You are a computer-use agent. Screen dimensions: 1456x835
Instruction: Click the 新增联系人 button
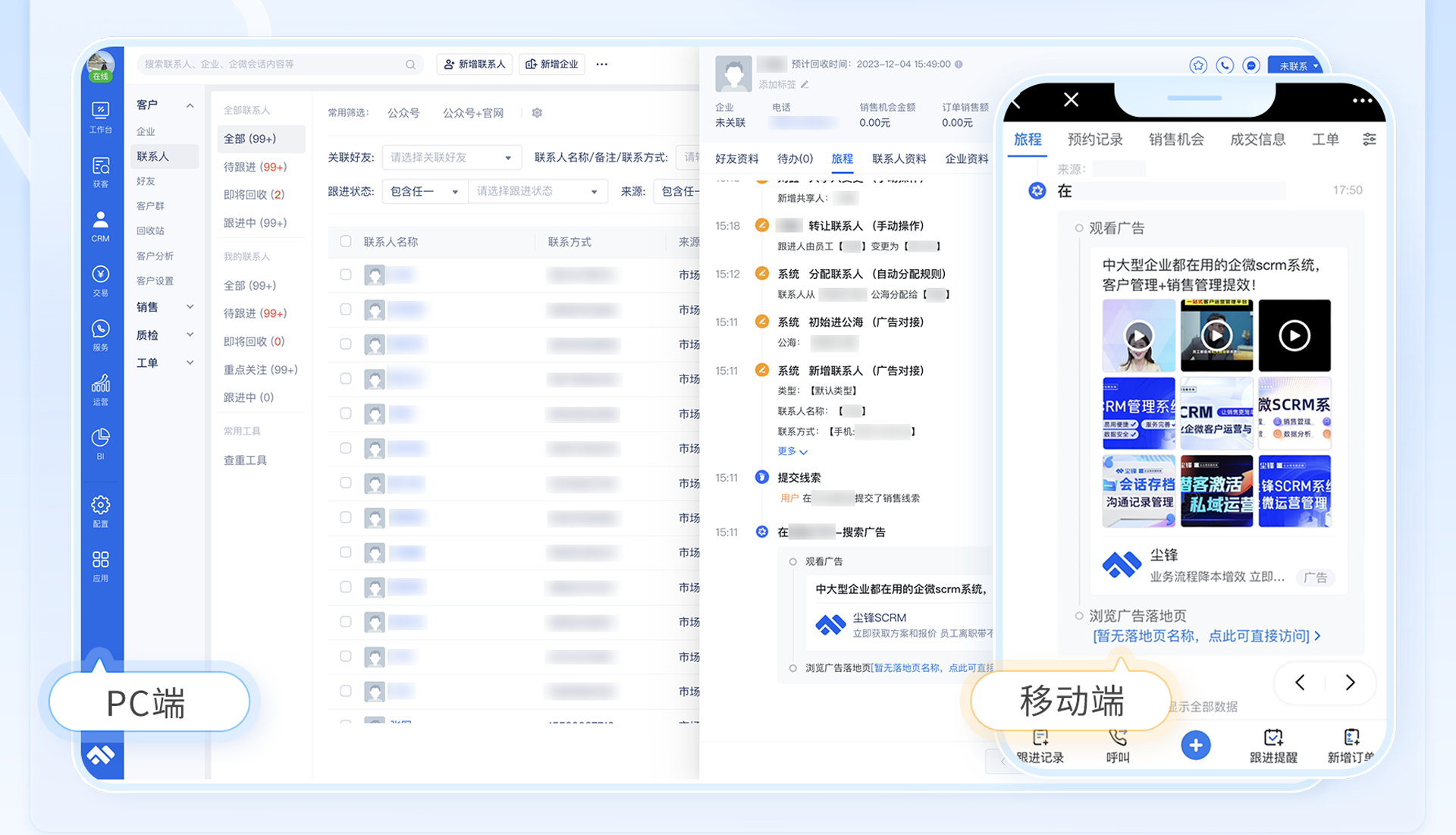[x=475, y=64]
